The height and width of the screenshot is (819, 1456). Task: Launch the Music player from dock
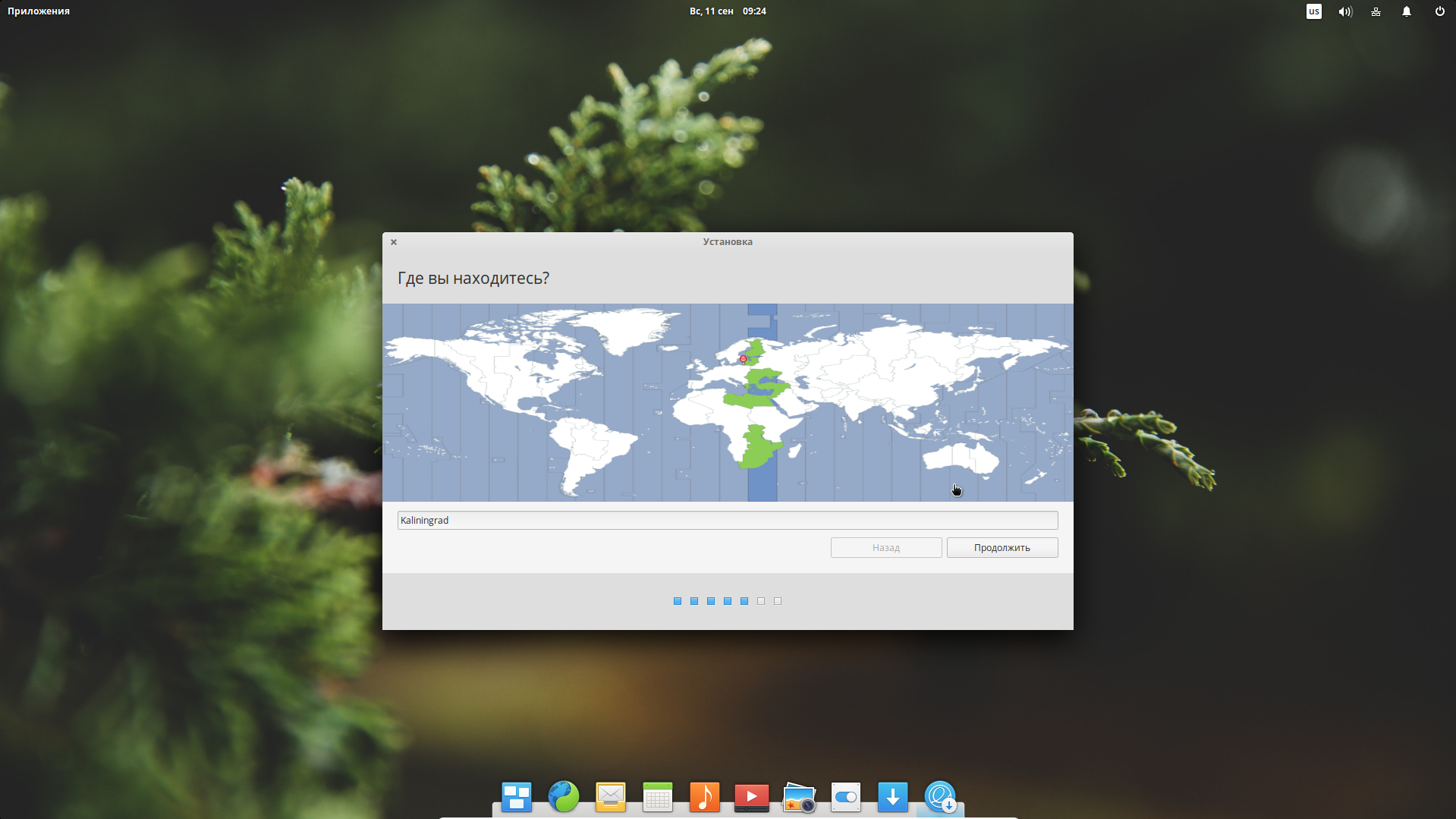(x=705, y=797)
